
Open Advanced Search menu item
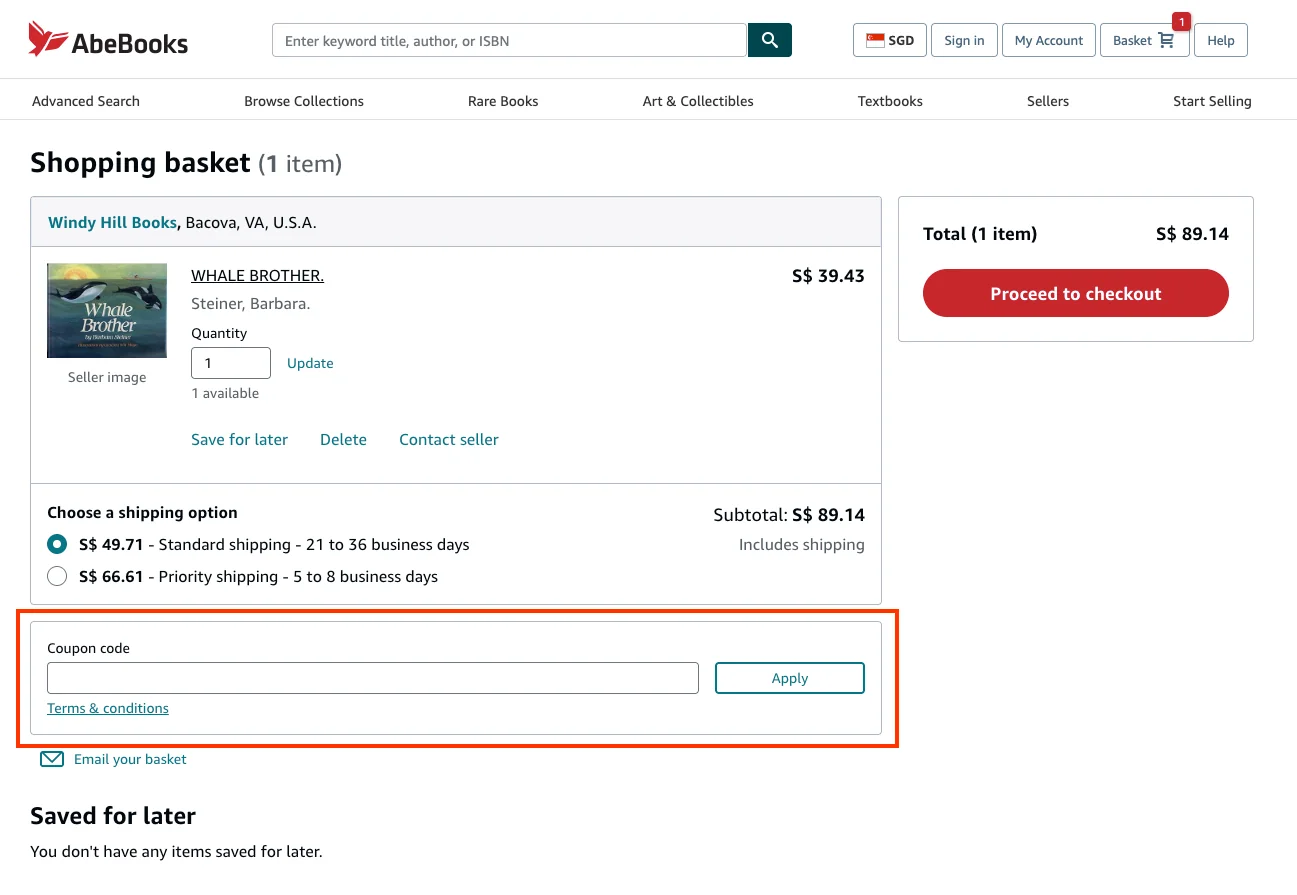point(86,101)
